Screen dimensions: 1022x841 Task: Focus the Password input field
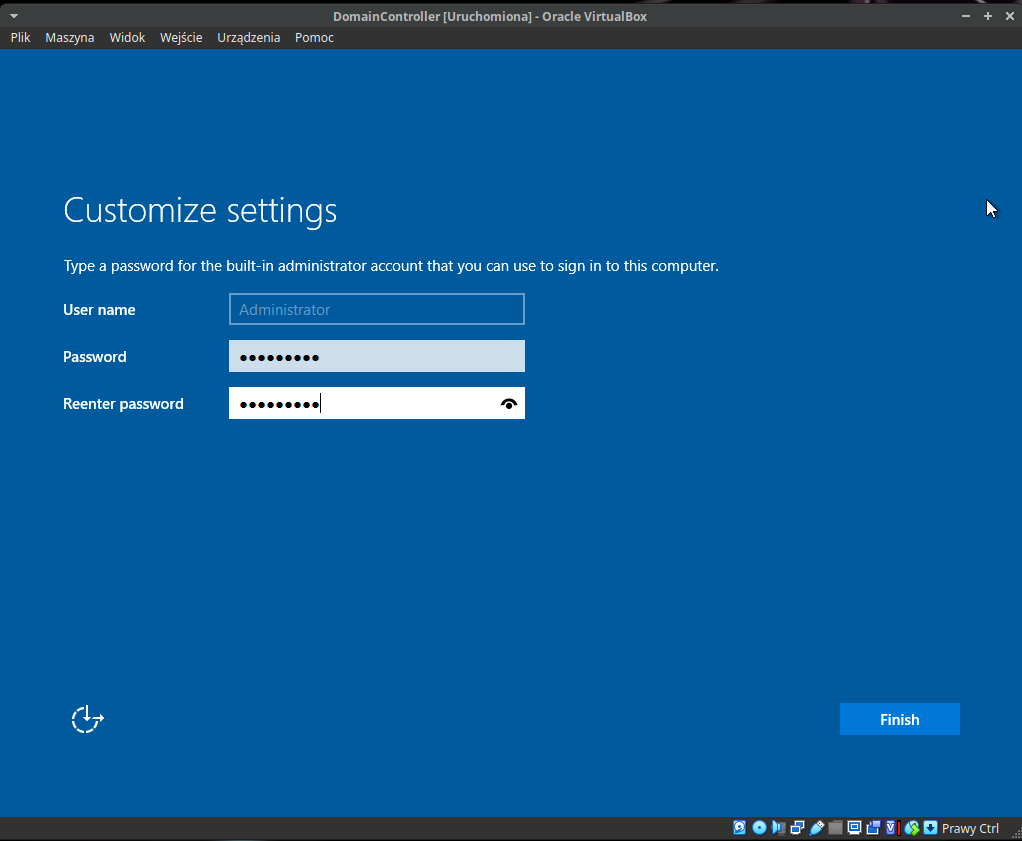[377, 356]
